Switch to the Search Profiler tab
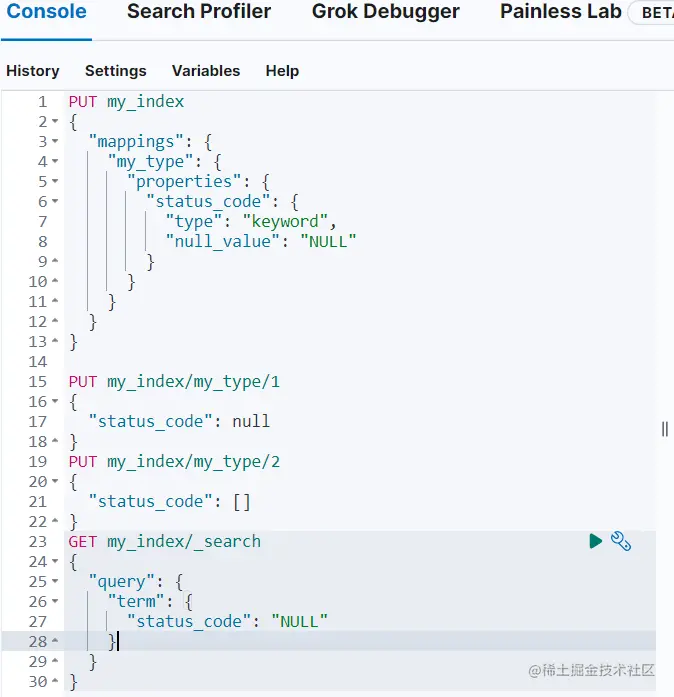 pos(199,13)
